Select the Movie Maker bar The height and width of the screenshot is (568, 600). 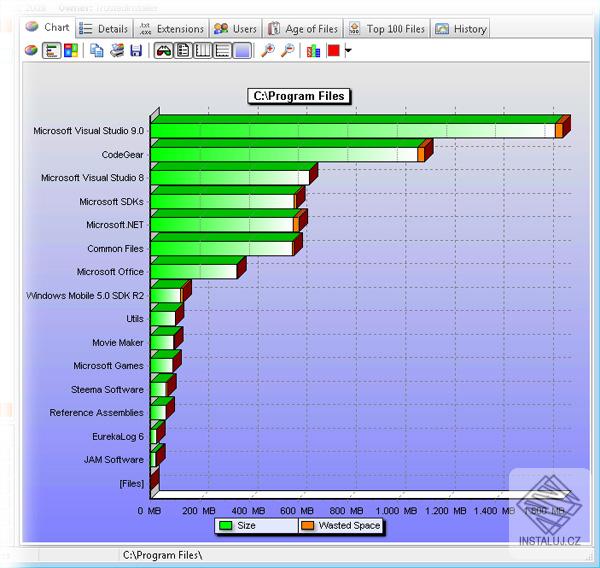click(162, 342)
